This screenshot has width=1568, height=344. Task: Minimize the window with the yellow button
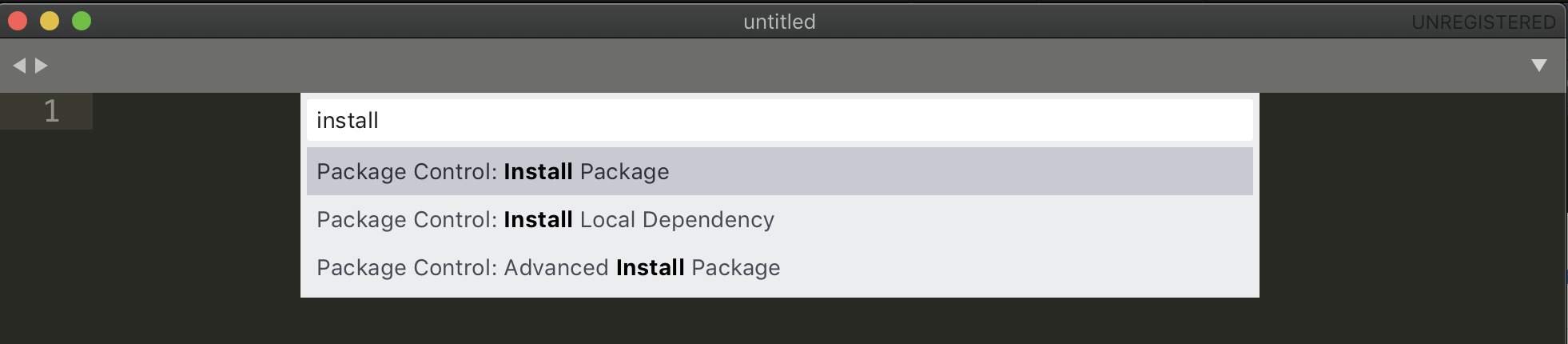click(50, 22)
